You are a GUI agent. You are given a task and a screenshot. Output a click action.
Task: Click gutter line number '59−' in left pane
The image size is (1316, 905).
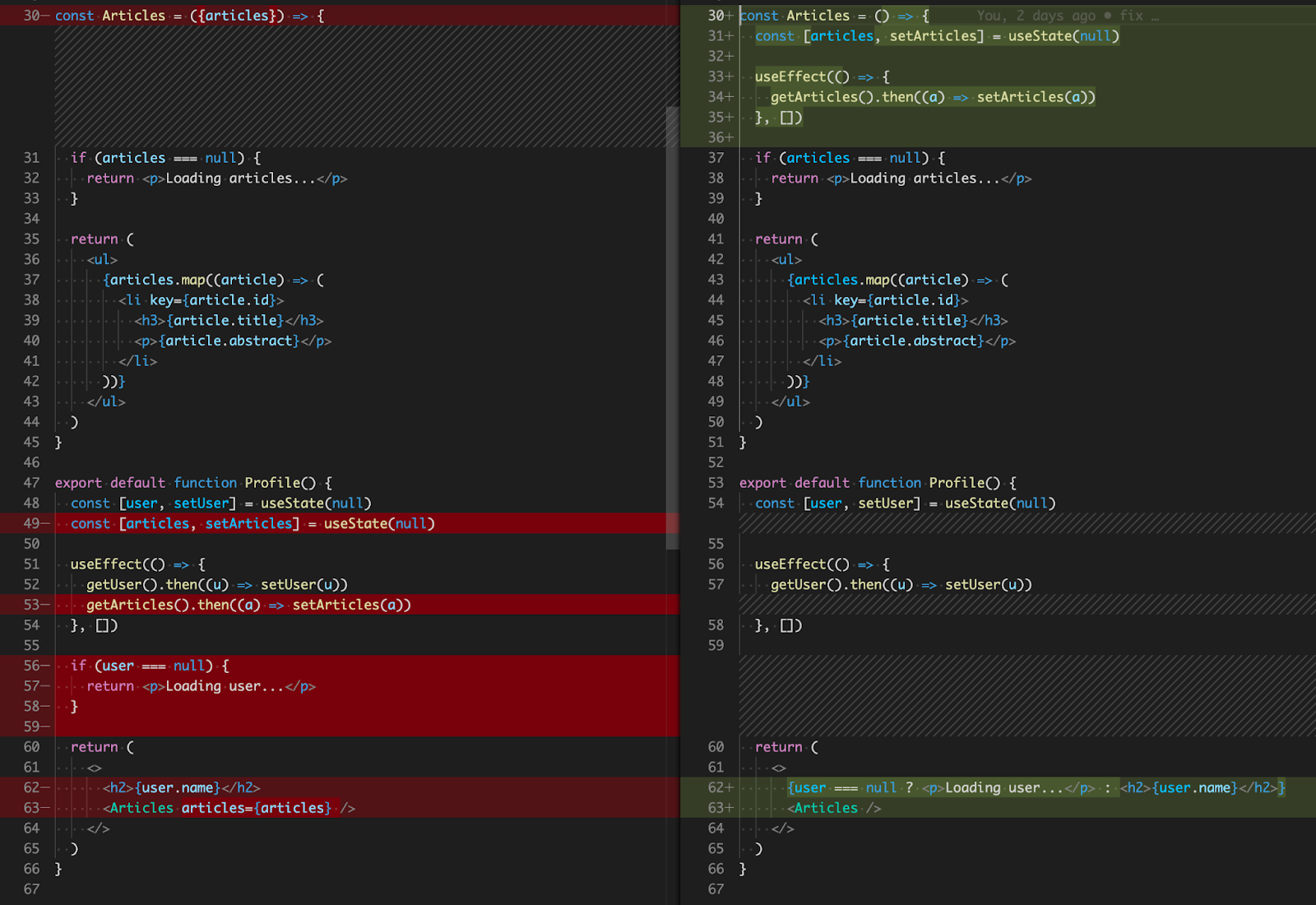coord(36,726)
